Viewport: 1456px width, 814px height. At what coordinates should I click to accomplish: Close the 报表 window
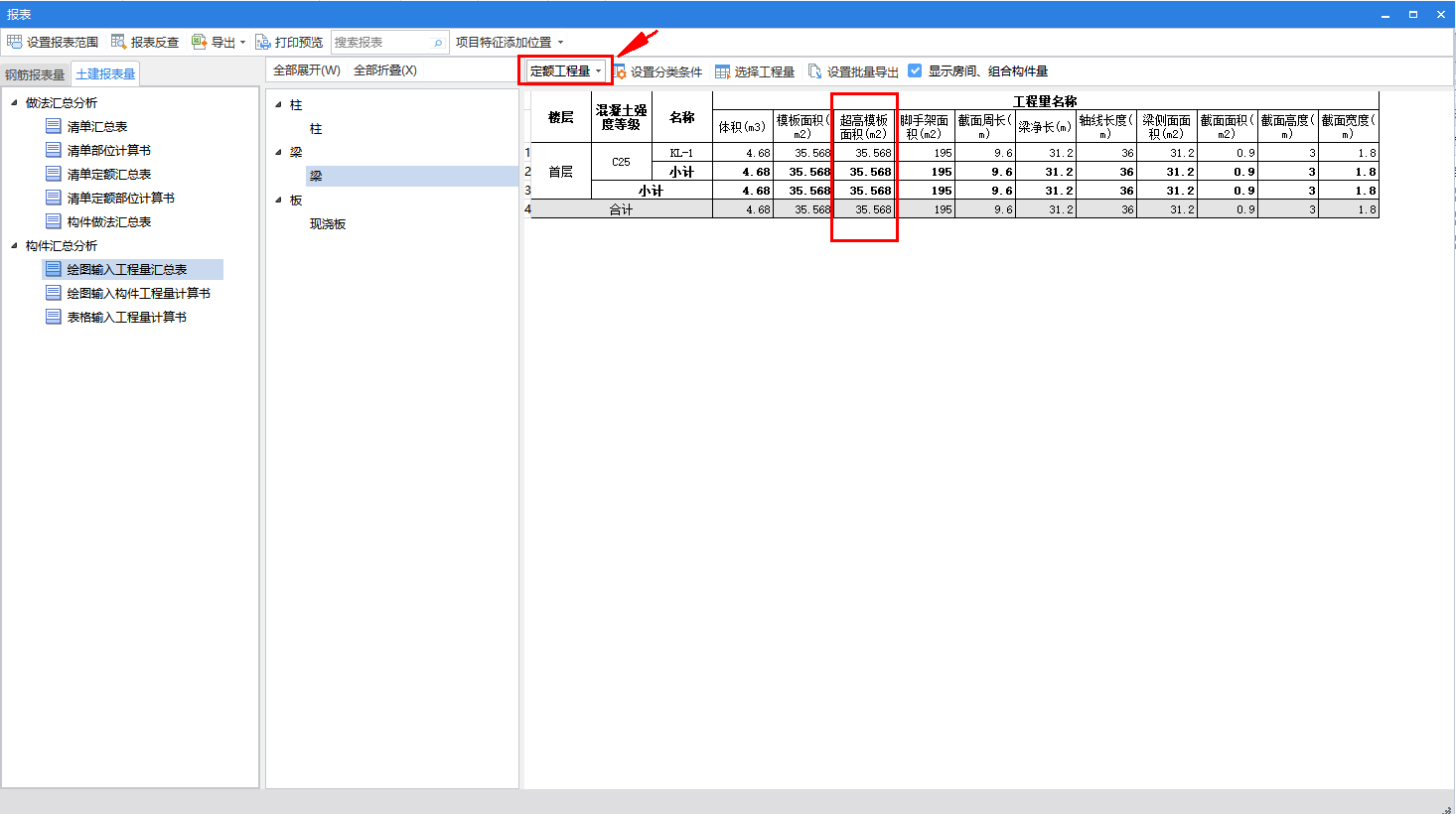pyautogui.click(x=1441, y=14)
